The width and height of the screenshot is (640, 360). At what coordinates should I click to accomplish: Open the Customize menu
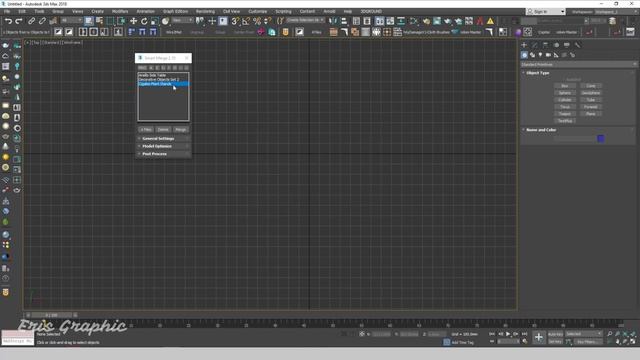(x=258, y=11)
